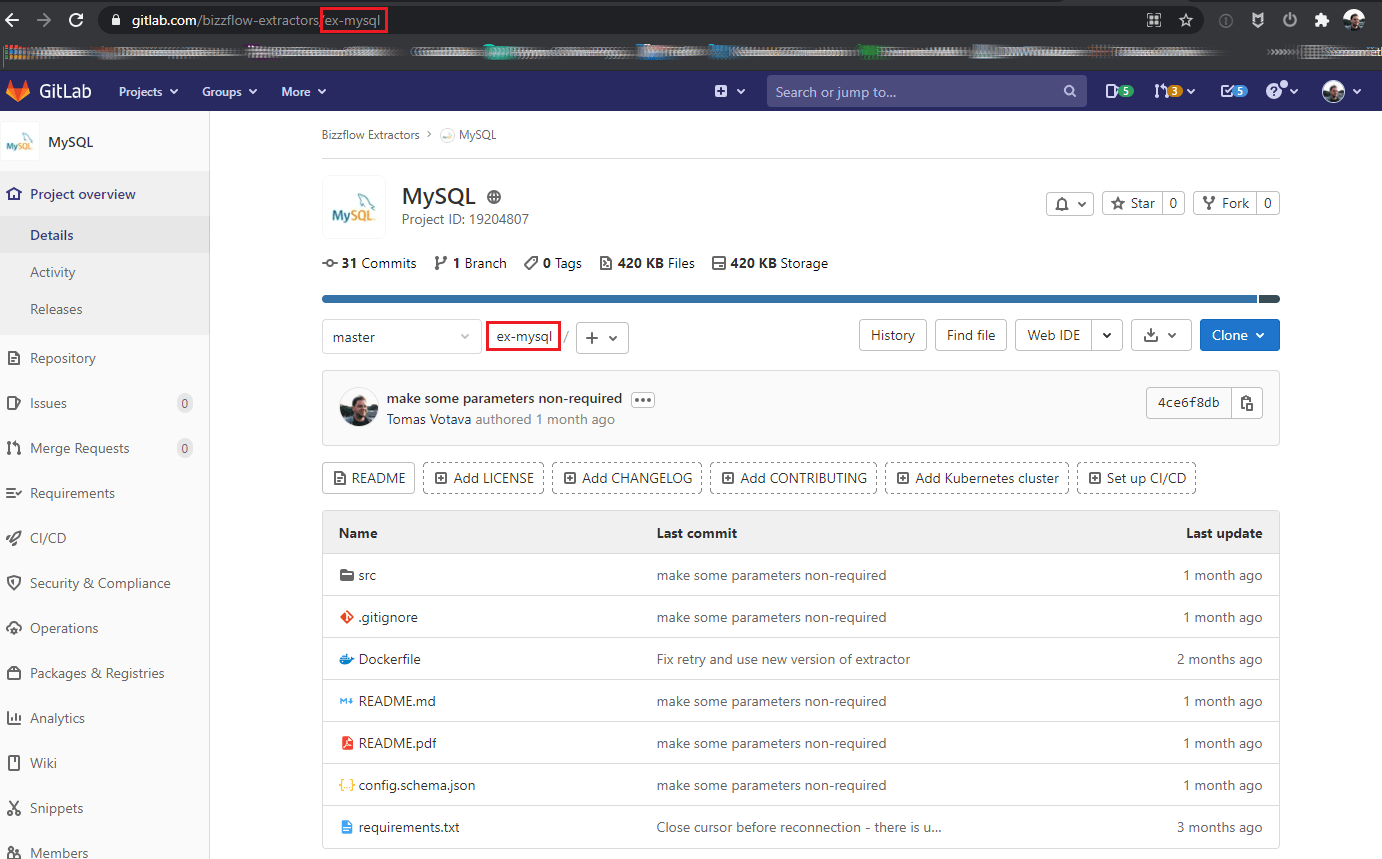Open the src folder
This screenshot has height=859, width=1382.
click(x=367, y=575)
